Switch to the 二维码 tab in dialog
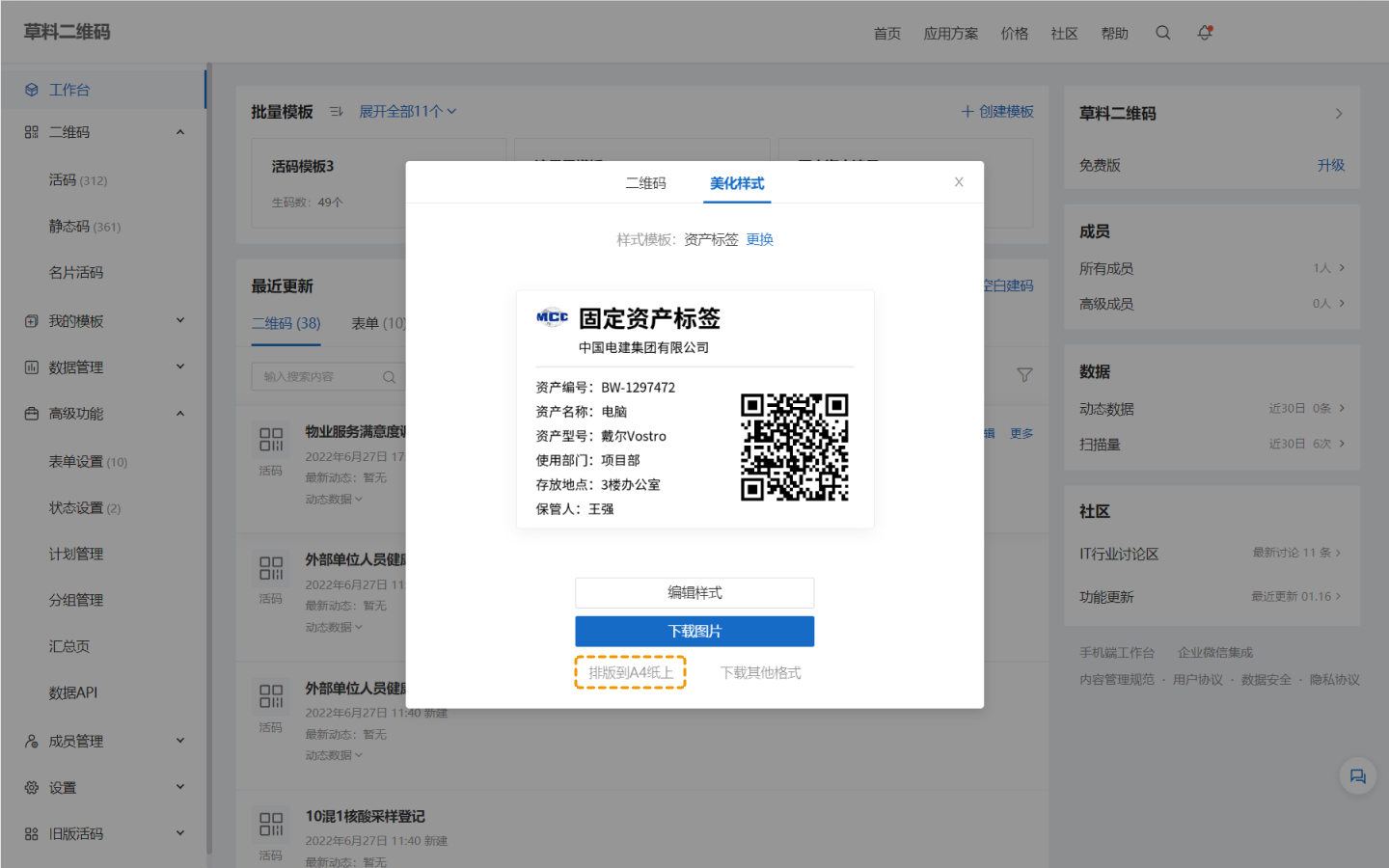 [645, 183]
